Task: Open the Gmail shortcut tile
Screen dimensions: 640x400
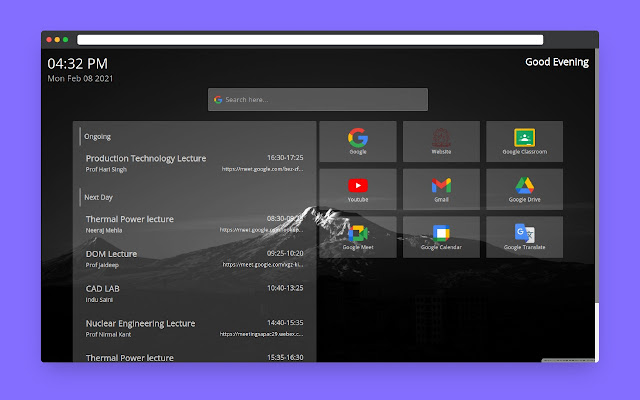Action: click(441, 189)
